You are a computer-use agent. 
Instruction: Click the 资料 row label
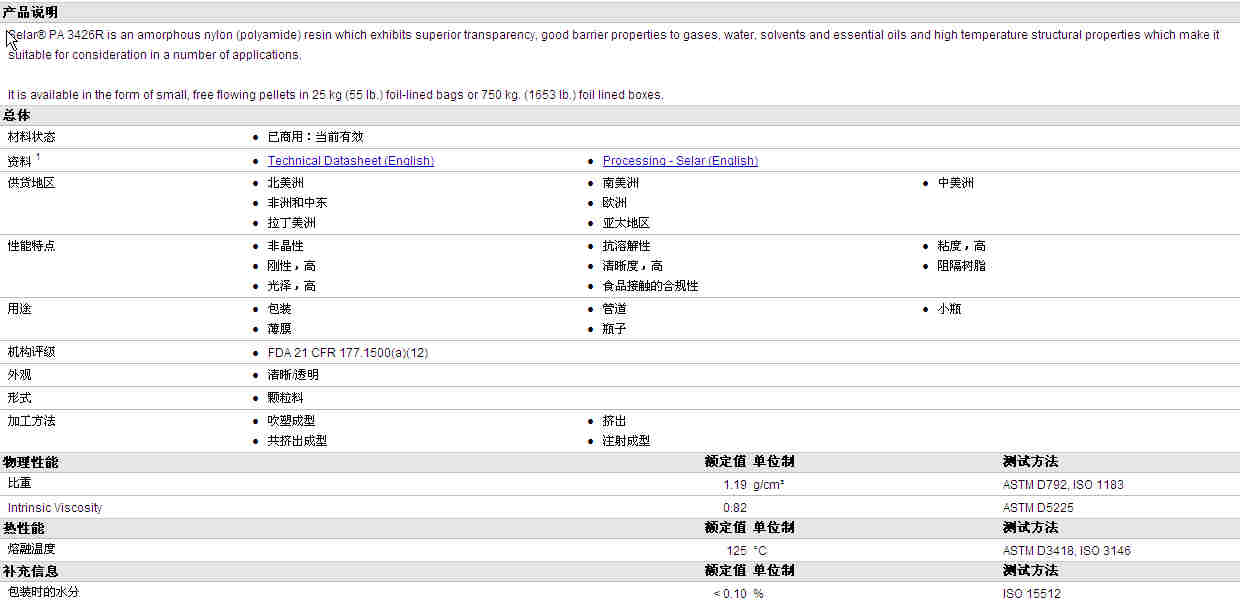point(20,161)
